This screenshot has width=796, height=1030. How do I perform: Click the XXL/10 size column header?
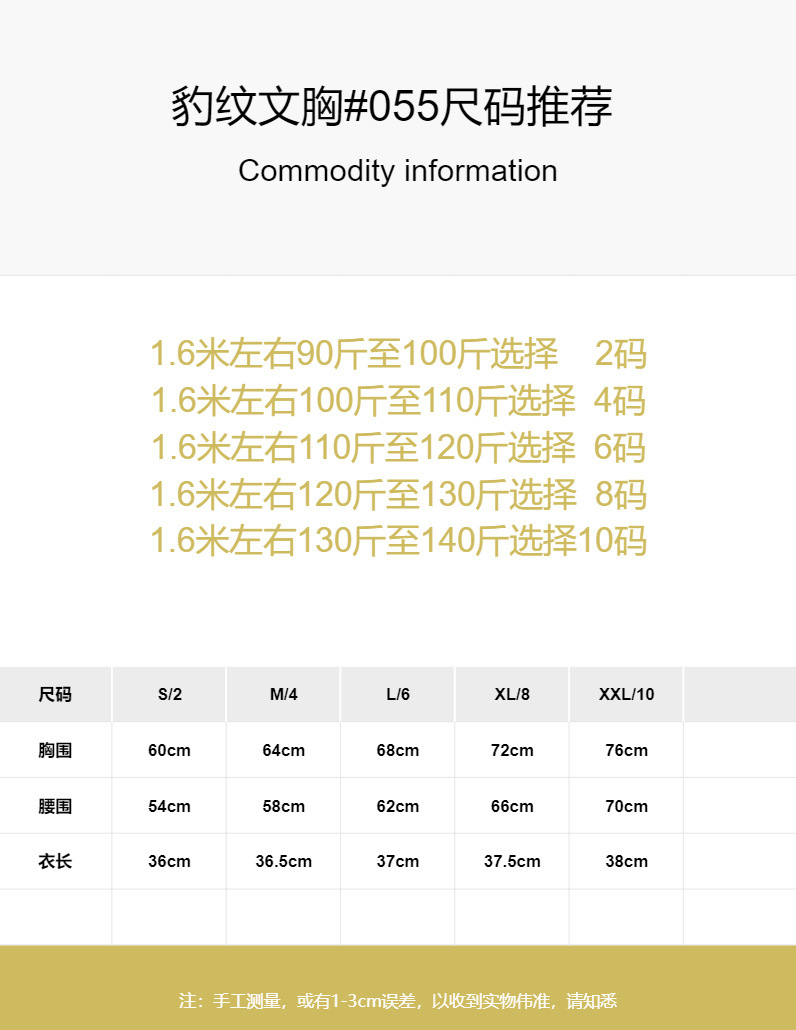click(x=626, y=694)
